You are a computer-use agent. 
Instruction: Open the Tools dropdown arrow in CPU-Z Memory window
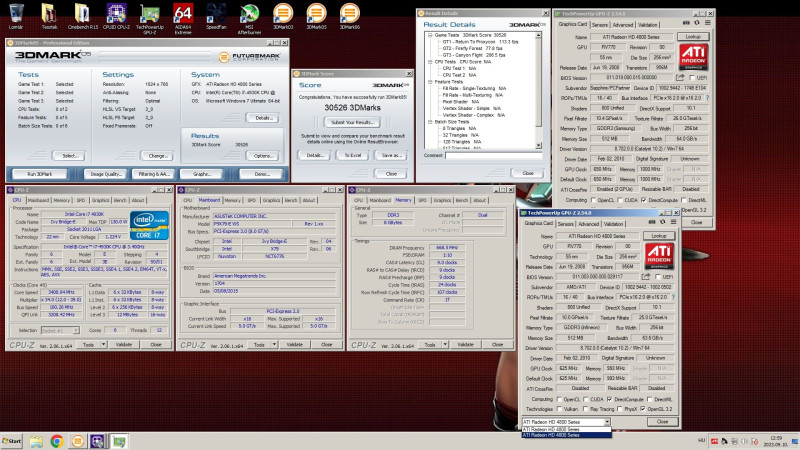[445, 345]
